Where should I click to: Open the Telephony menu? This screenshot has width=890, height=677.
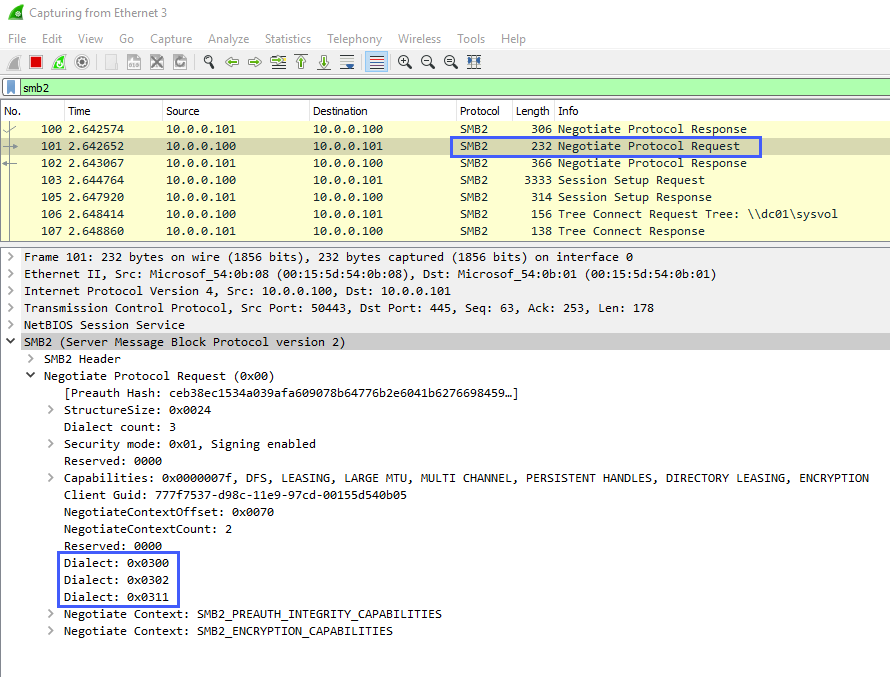pyautogui.click(x=354, y=39)
